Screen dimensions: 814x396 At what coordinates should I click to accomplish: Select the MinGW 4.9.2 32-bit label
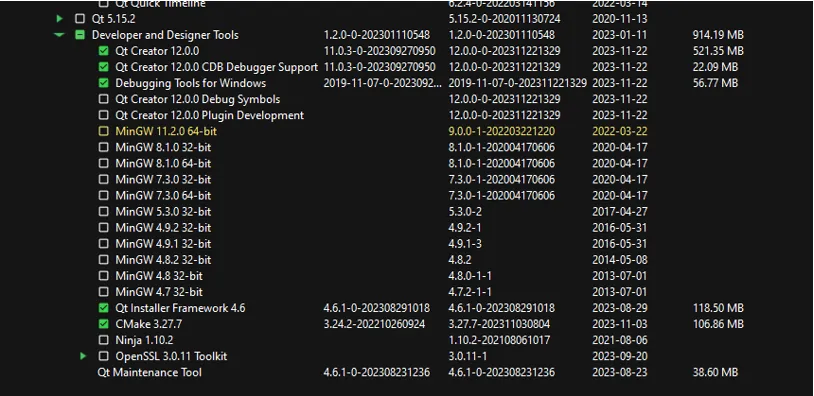point(163,228)
